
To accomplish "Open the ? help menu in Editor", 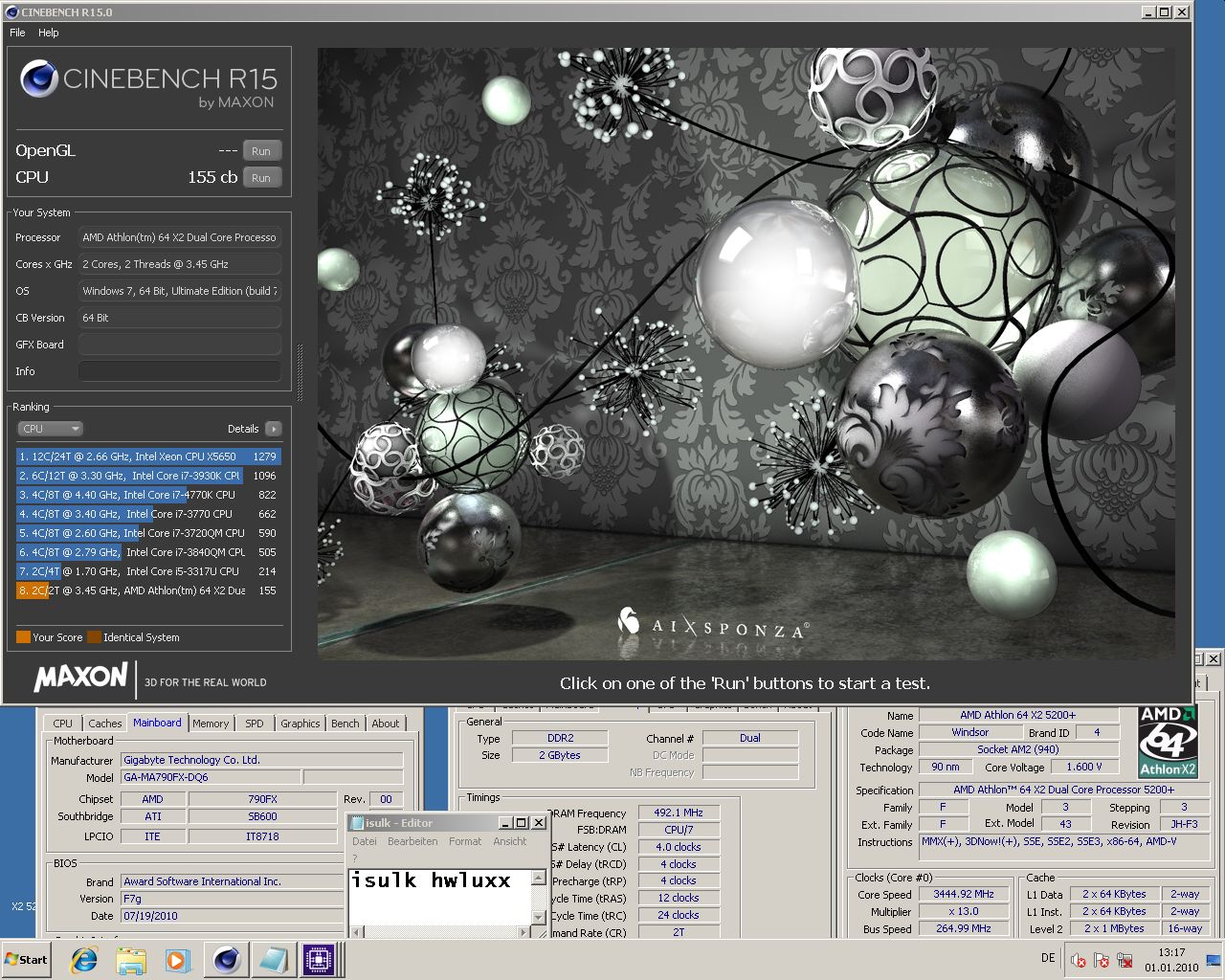I will tap(354, 857).
